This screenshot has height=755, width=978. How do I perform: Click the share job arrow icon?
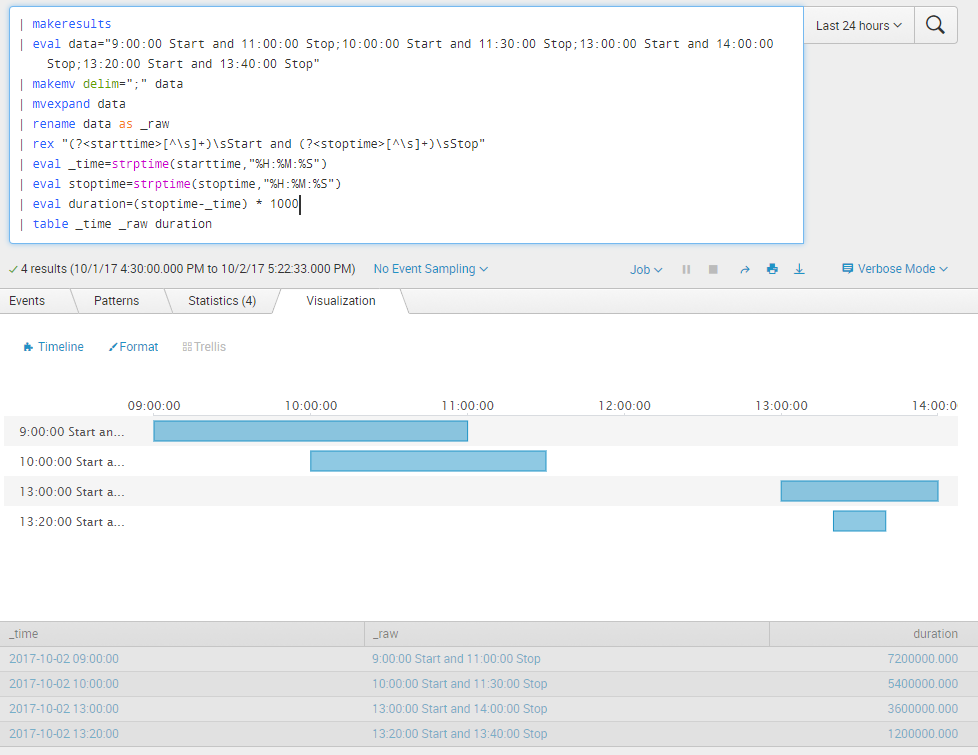[x=744, y=269]
